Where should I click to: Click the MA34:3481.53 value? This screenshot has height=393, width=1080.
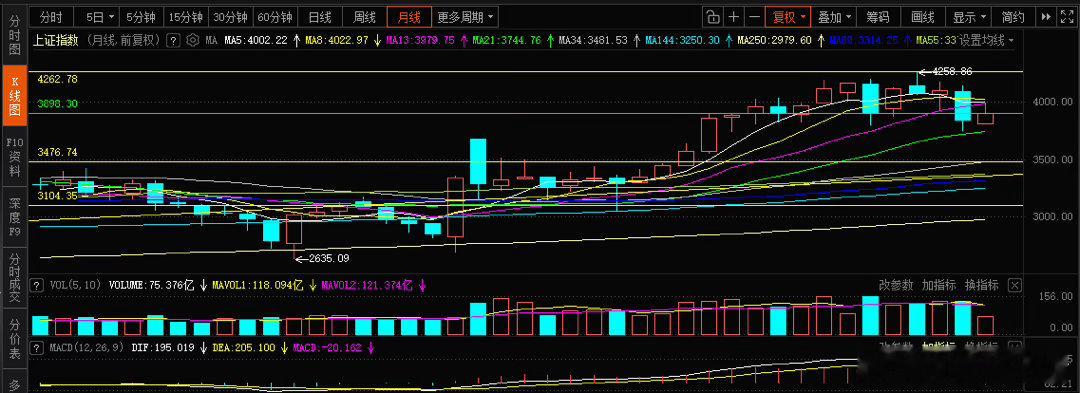593,40
